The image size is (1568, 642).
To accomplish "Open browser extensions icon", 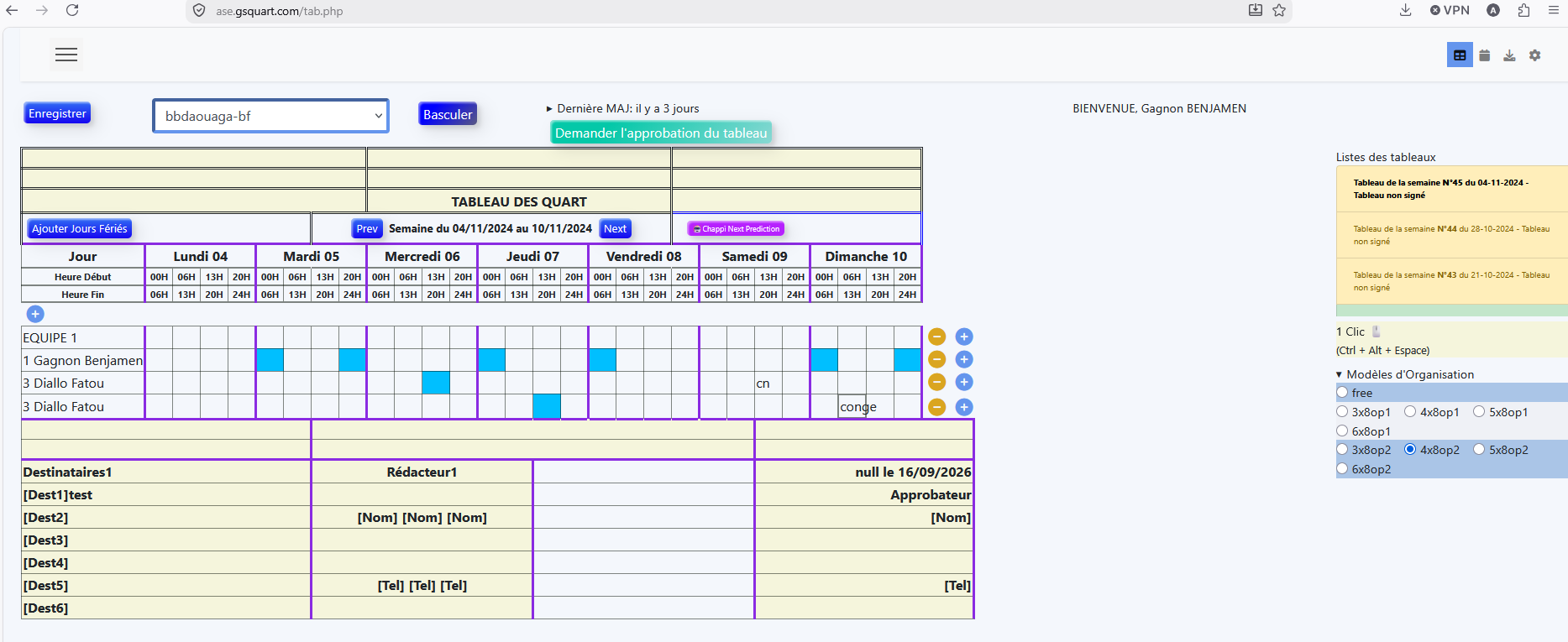I will (1523, 10).
